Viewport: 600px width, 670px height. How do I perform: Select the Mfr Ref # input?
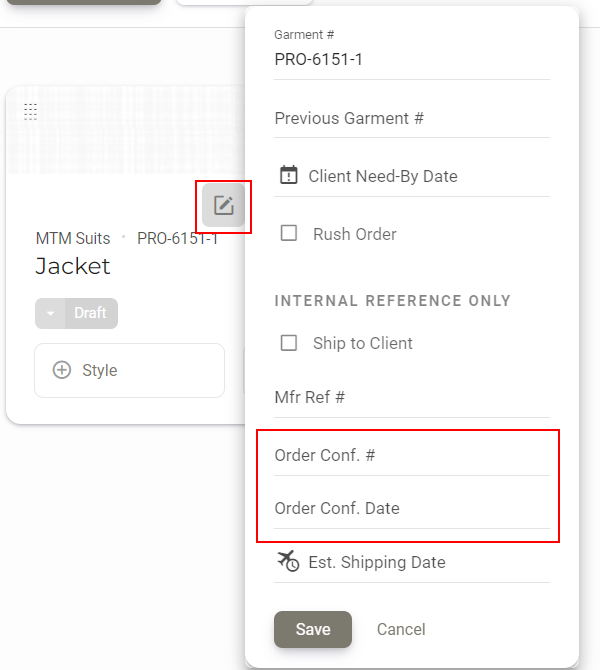[412, 397]
